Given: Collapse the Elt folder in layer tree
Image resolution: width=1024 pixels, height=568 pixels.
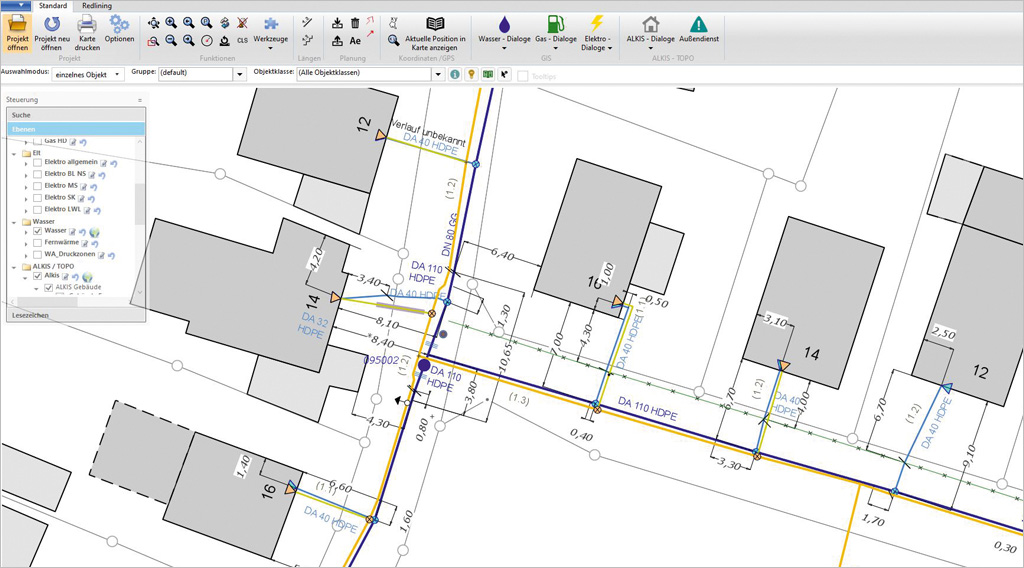Looking at the screenshot, I should (14, 153).
